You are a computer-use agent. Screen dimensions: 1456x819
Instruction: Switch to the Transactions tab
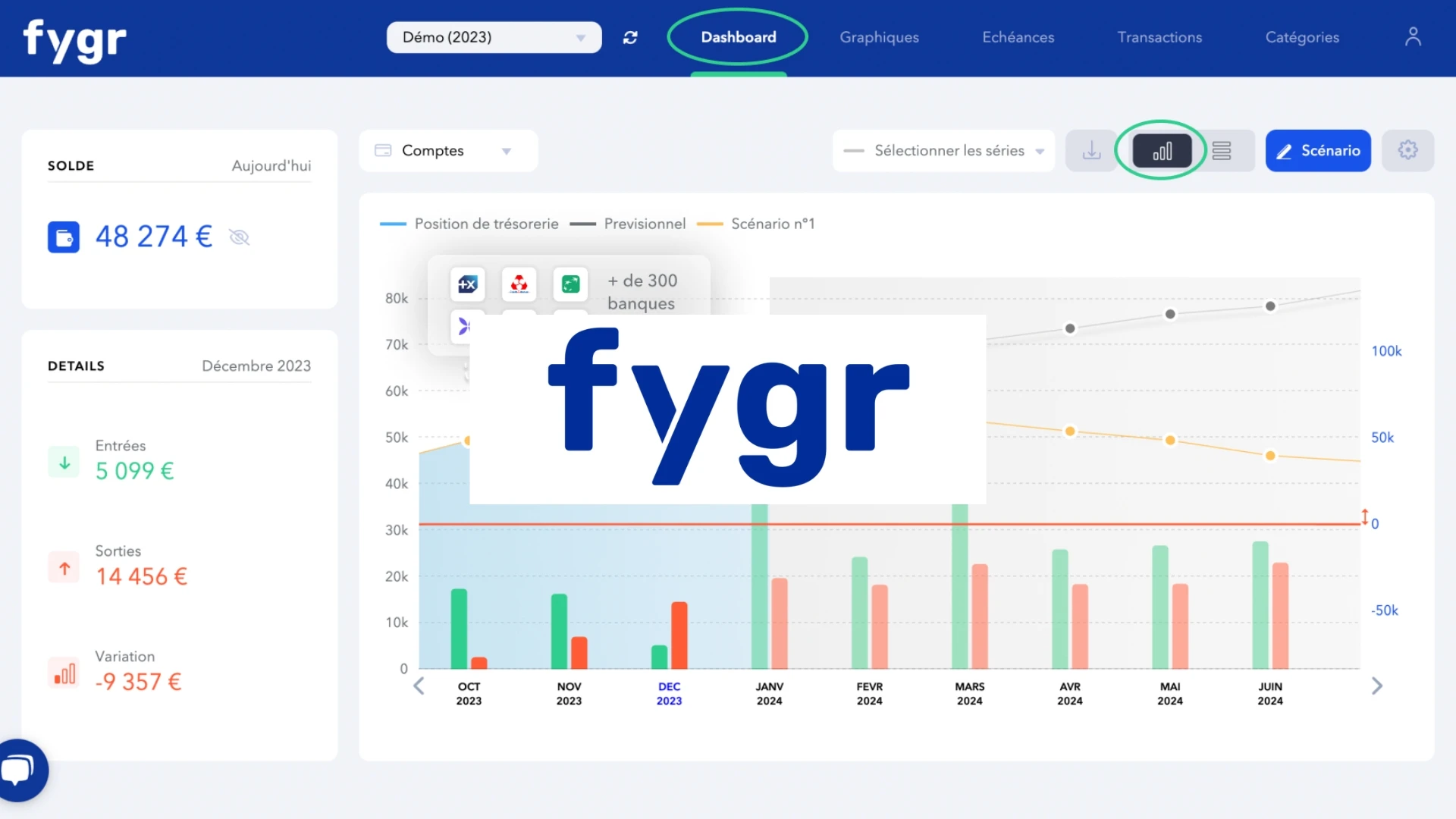(x=1159, y=37)
